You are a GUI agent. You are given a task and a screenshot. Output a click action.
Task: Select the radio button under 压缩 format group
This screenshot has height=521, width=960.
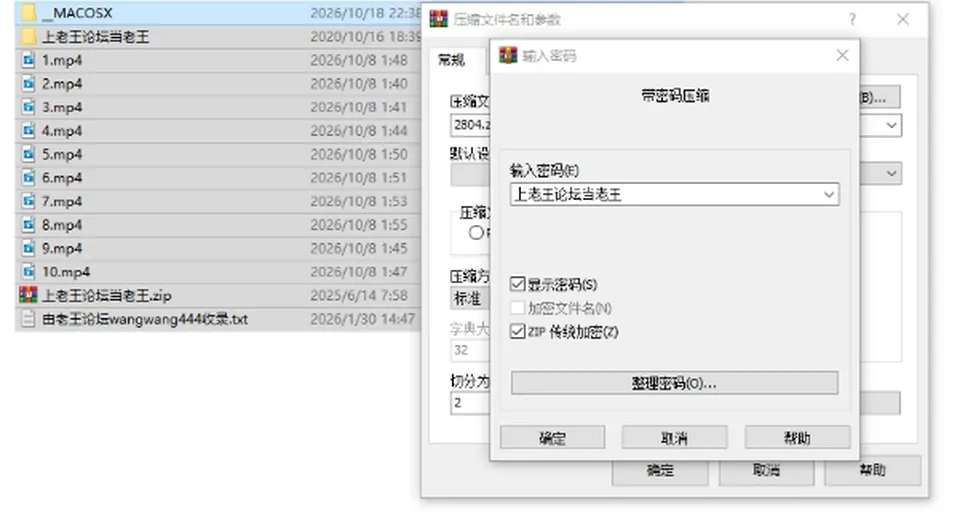[476, 233]
